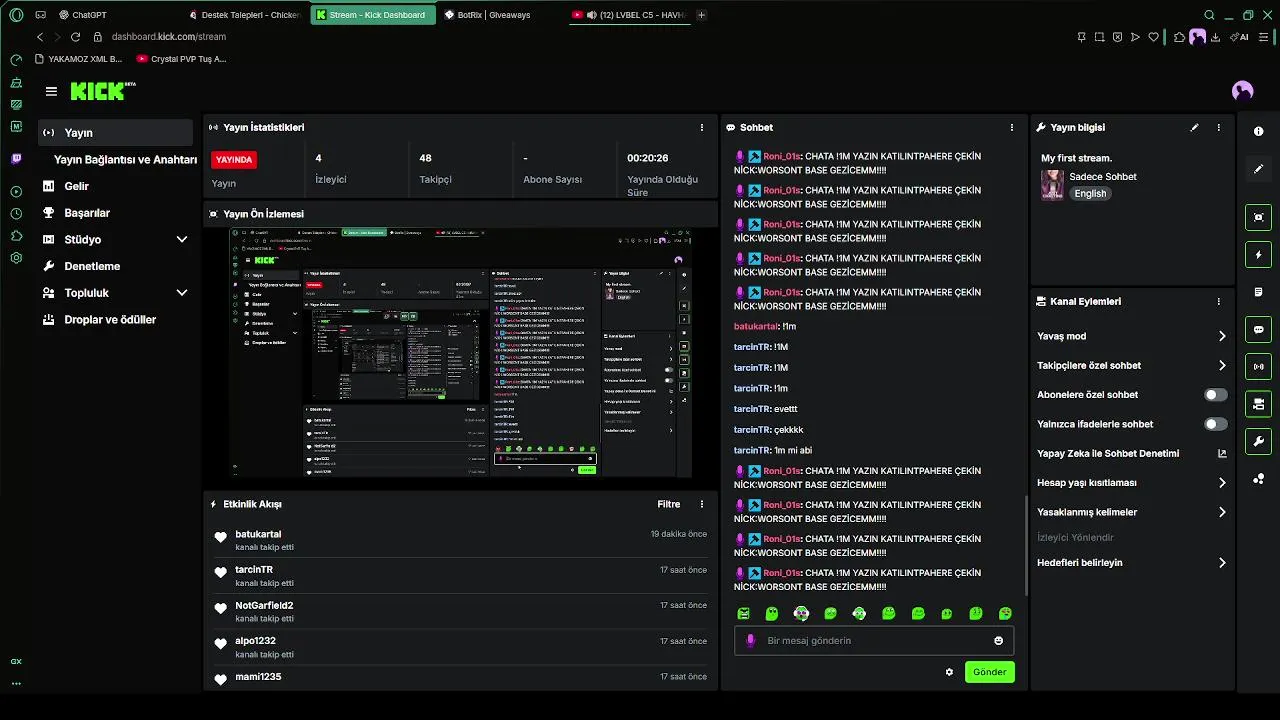Open Sohbet panel three-dot menu
1280x720 pixels.
tap(1012, 128)
